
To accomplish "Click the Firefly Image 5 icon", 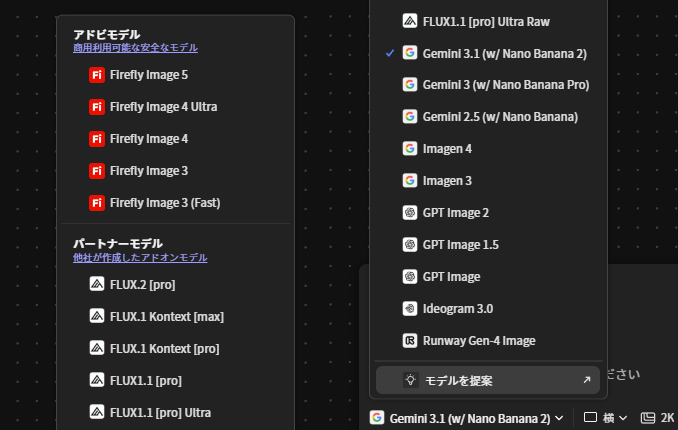I will coord(97,75).
